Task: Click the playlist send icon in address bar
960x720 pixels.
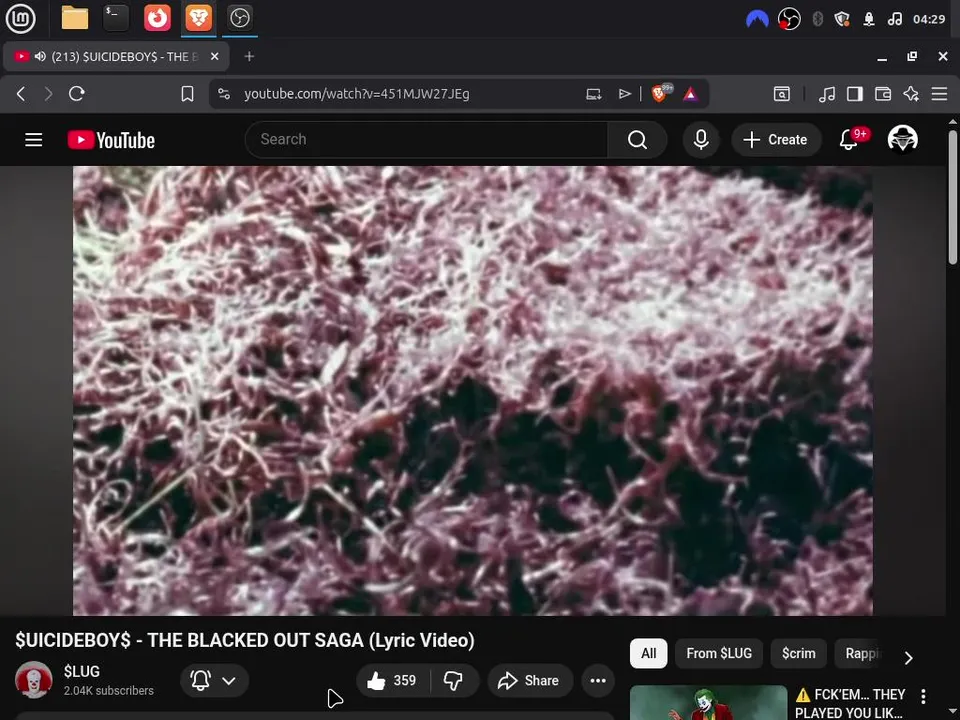Action: point(624,94)
